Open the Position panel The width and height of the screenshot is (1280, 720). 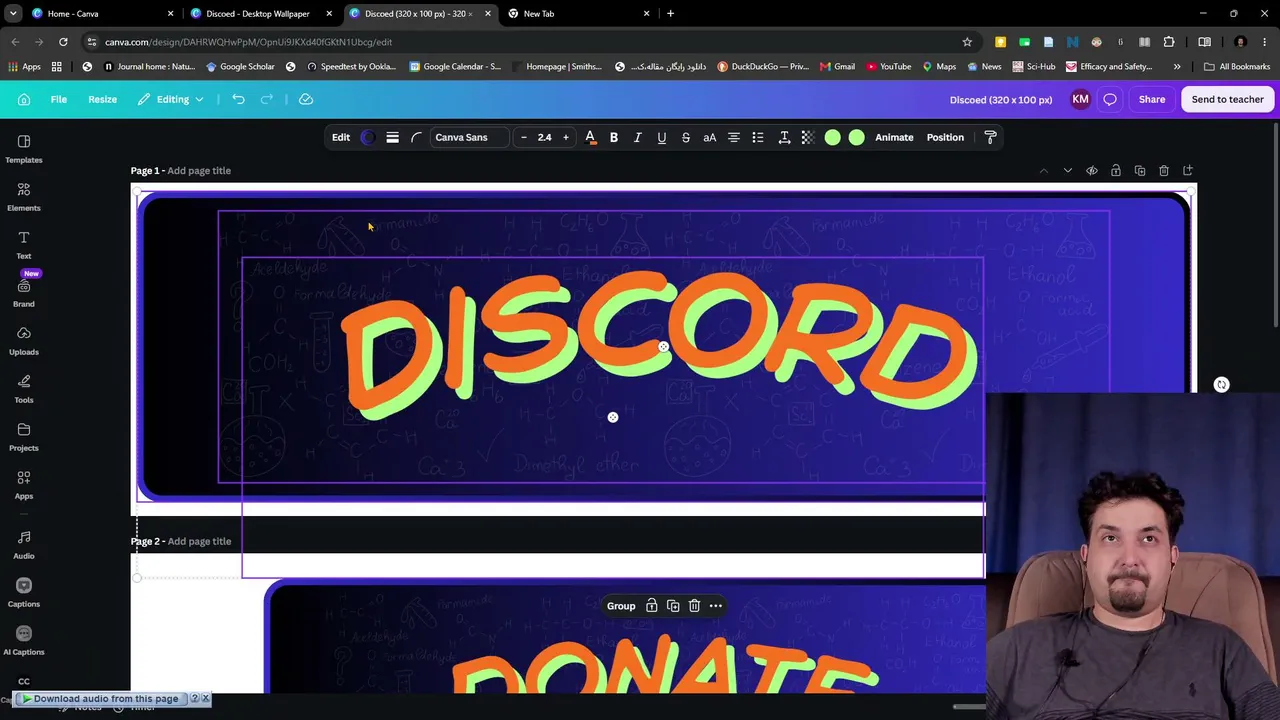(945, 137)
